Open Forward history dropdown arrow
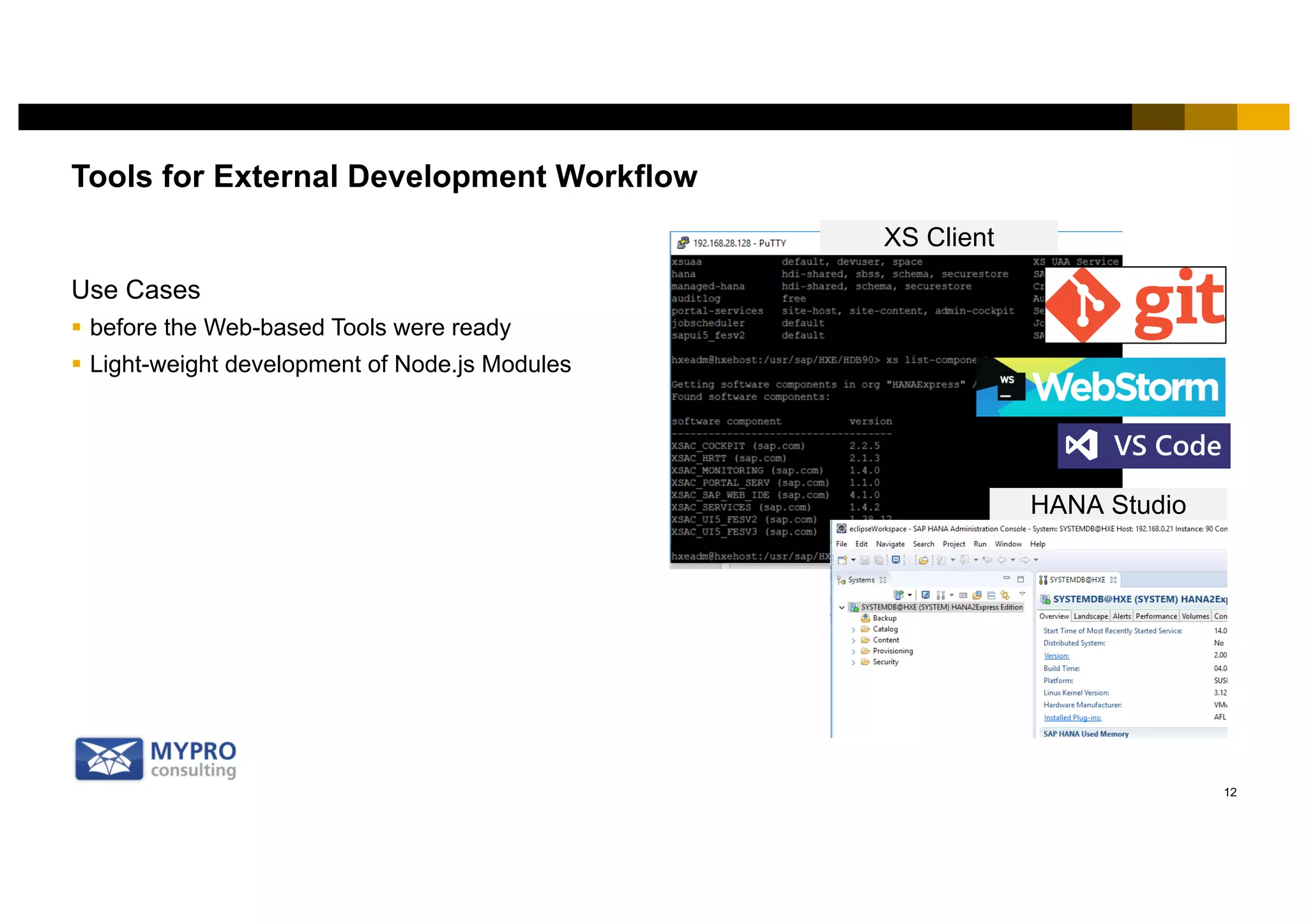Screen dimensions: 1308x924 click(x=1036, y=560)
